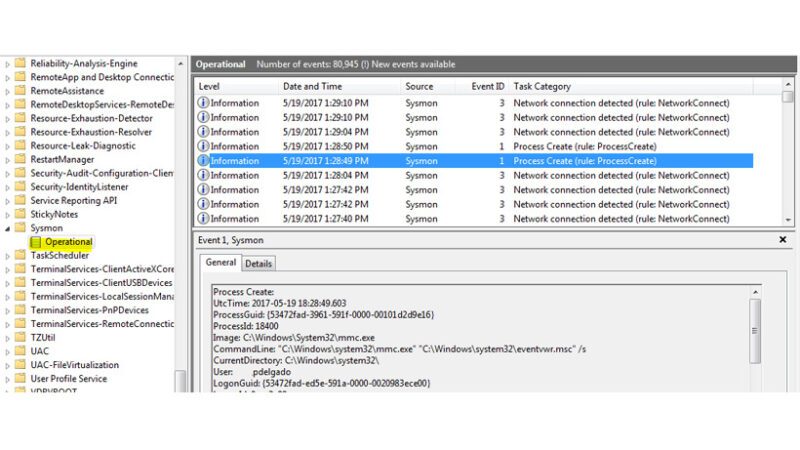800x450 pixels.
Task: Click the event details scrollbar thumb
Action: coord(755,331)
